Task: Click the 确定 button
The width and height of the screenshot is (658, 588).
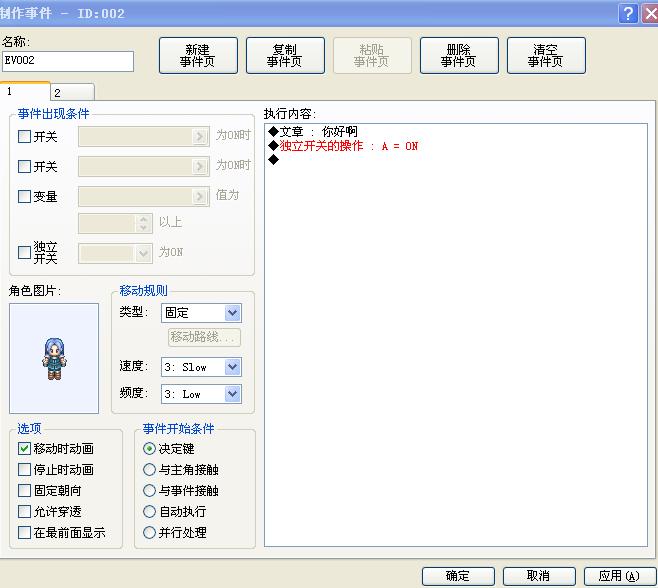Action: pyautogui.click(x=458, y=576)
